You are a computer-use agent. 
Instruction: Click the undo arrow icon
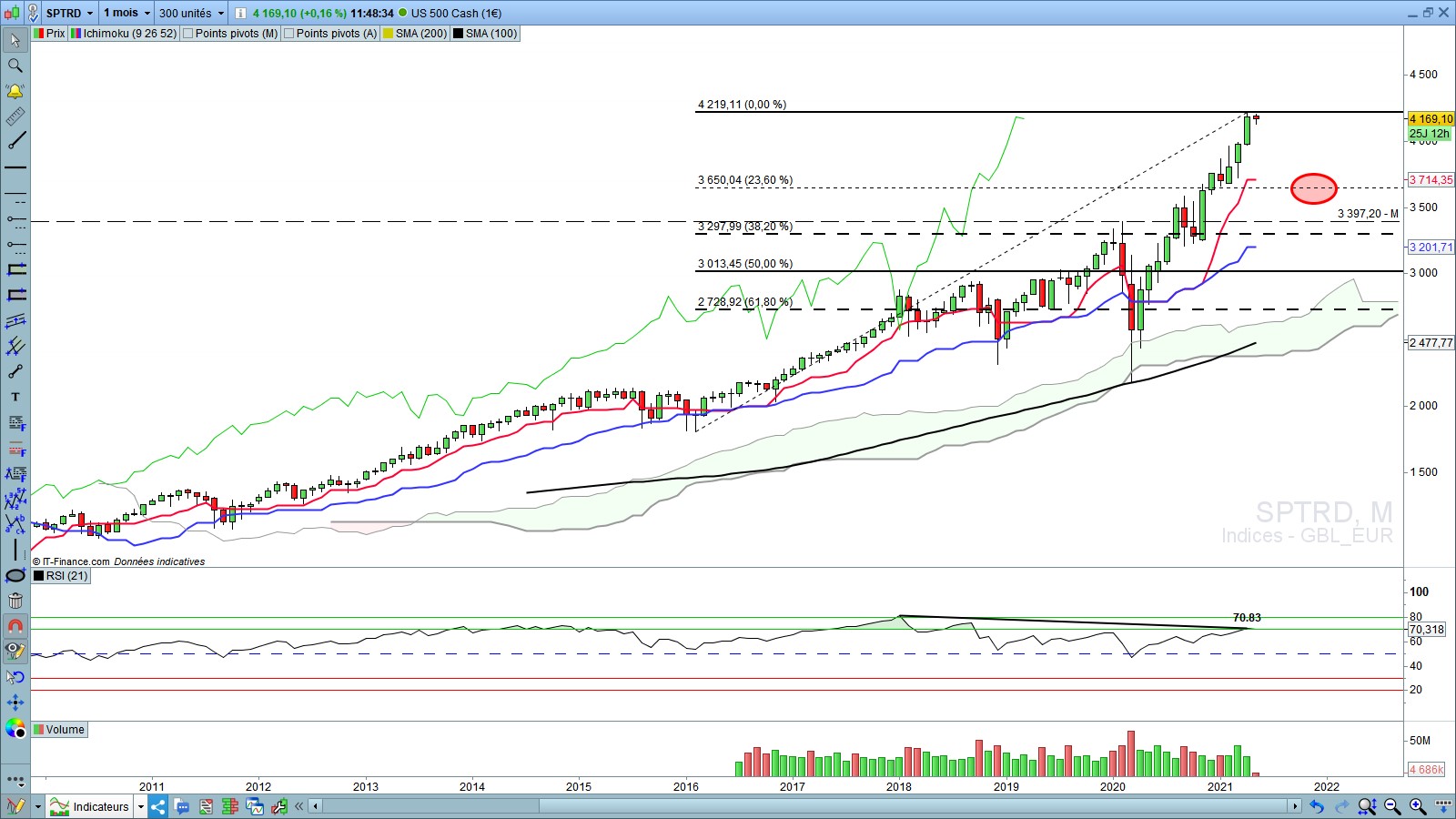1317,806
